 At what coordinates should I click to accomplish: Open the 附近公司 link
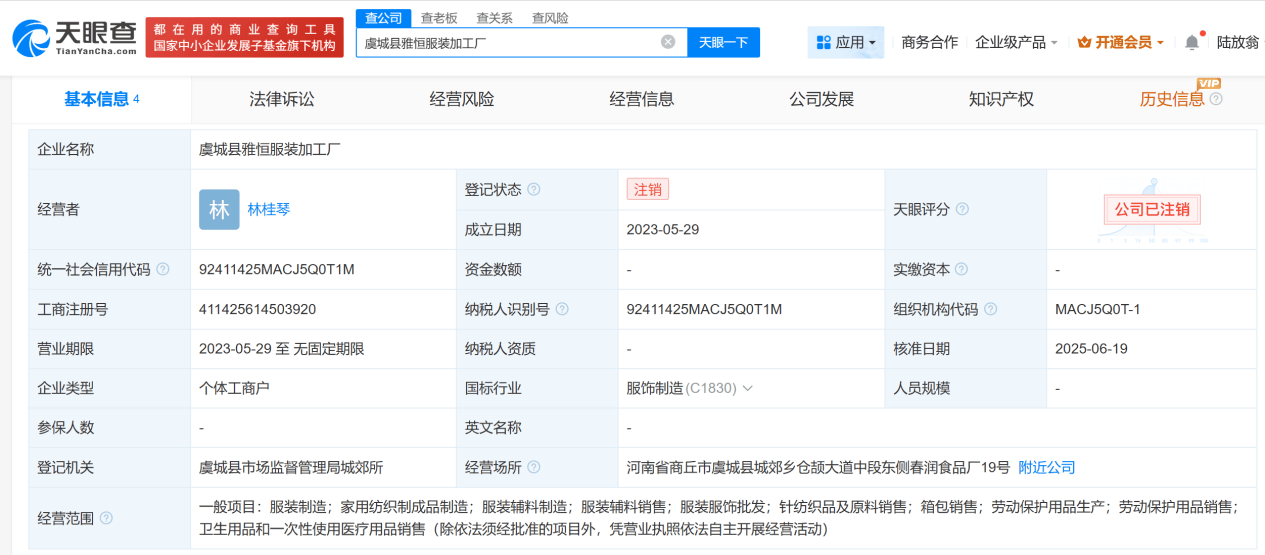click(1046, 467)
